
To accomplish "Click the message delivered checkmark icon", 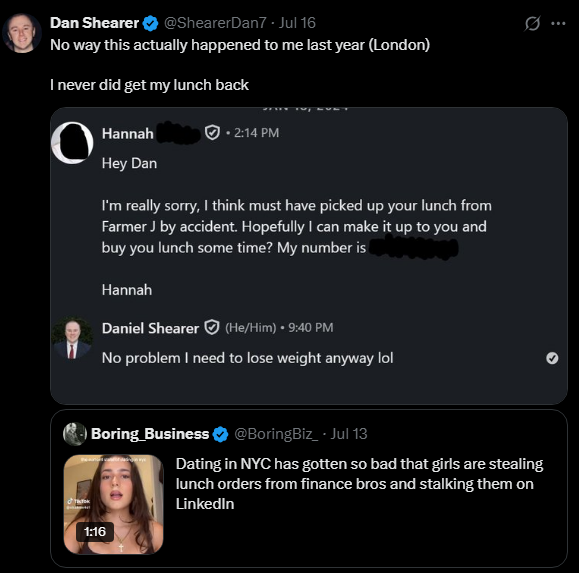I will click(552, 358).
